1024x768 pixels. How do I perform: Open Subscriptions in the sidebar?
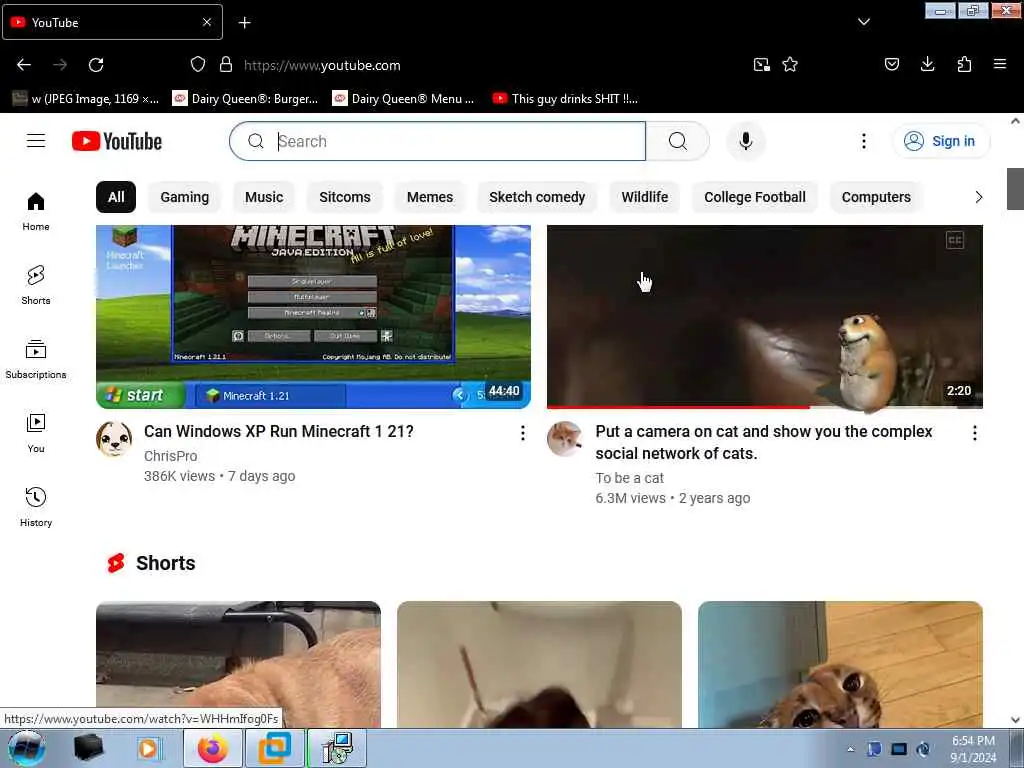coord(36,359)
